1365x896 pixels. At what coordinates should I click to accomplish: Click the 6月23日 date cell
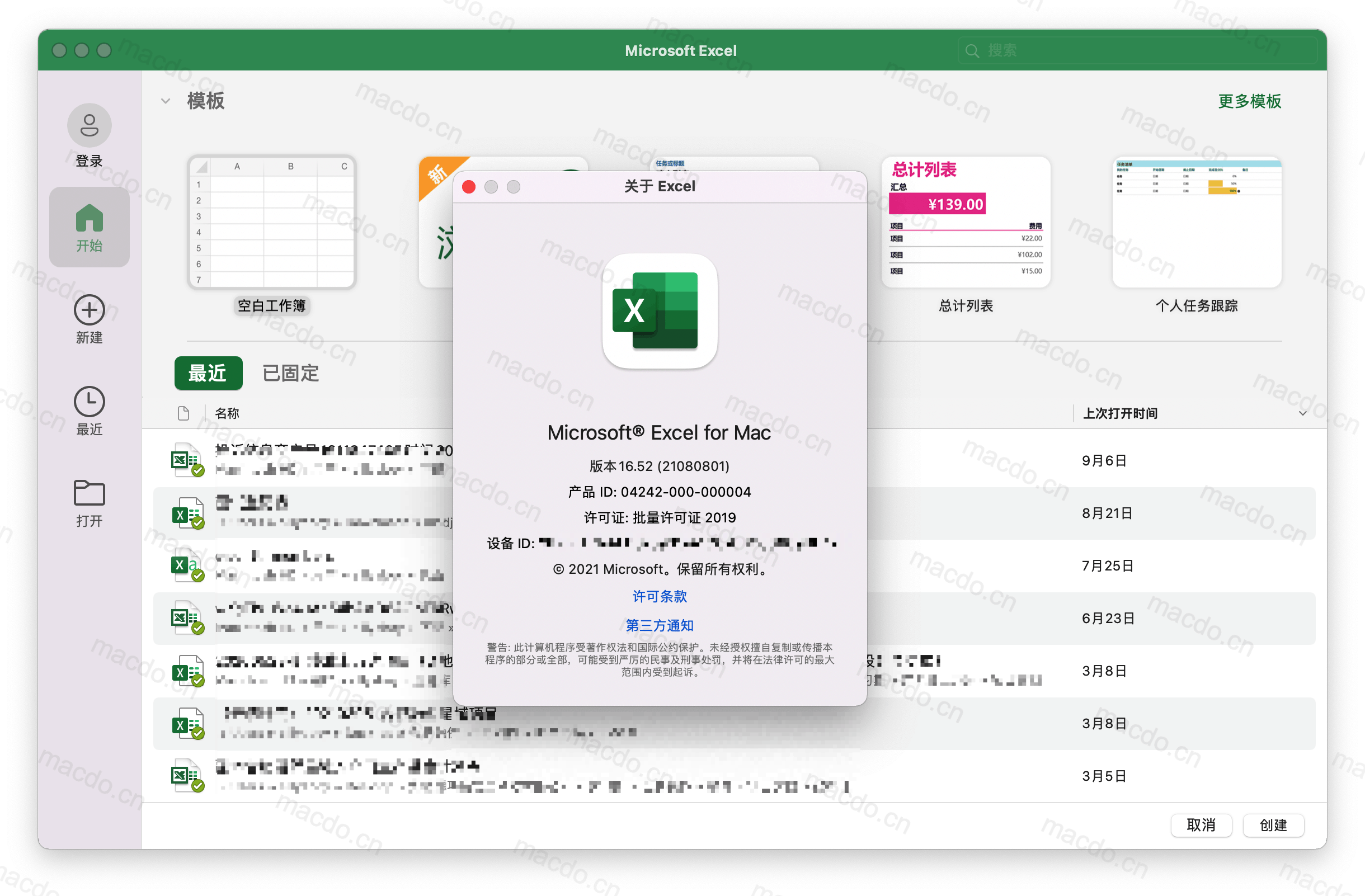click(x=1108, y=619)
